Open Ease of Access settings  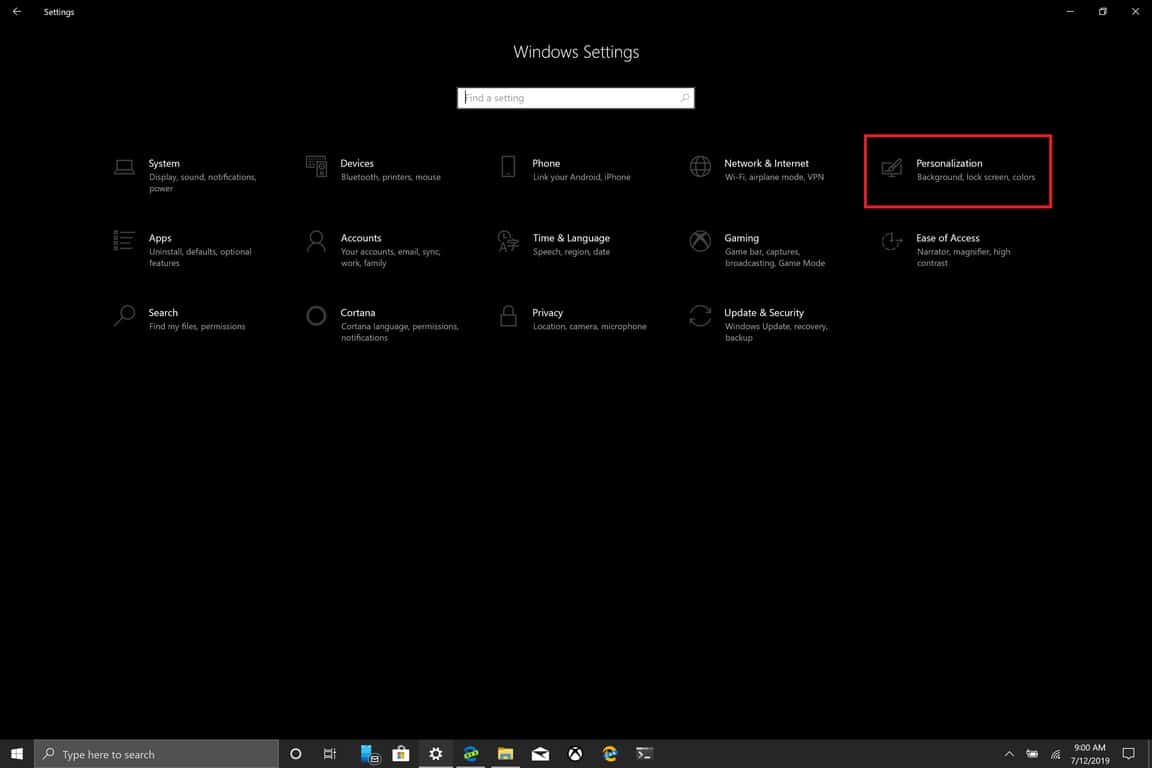point(948,250)
